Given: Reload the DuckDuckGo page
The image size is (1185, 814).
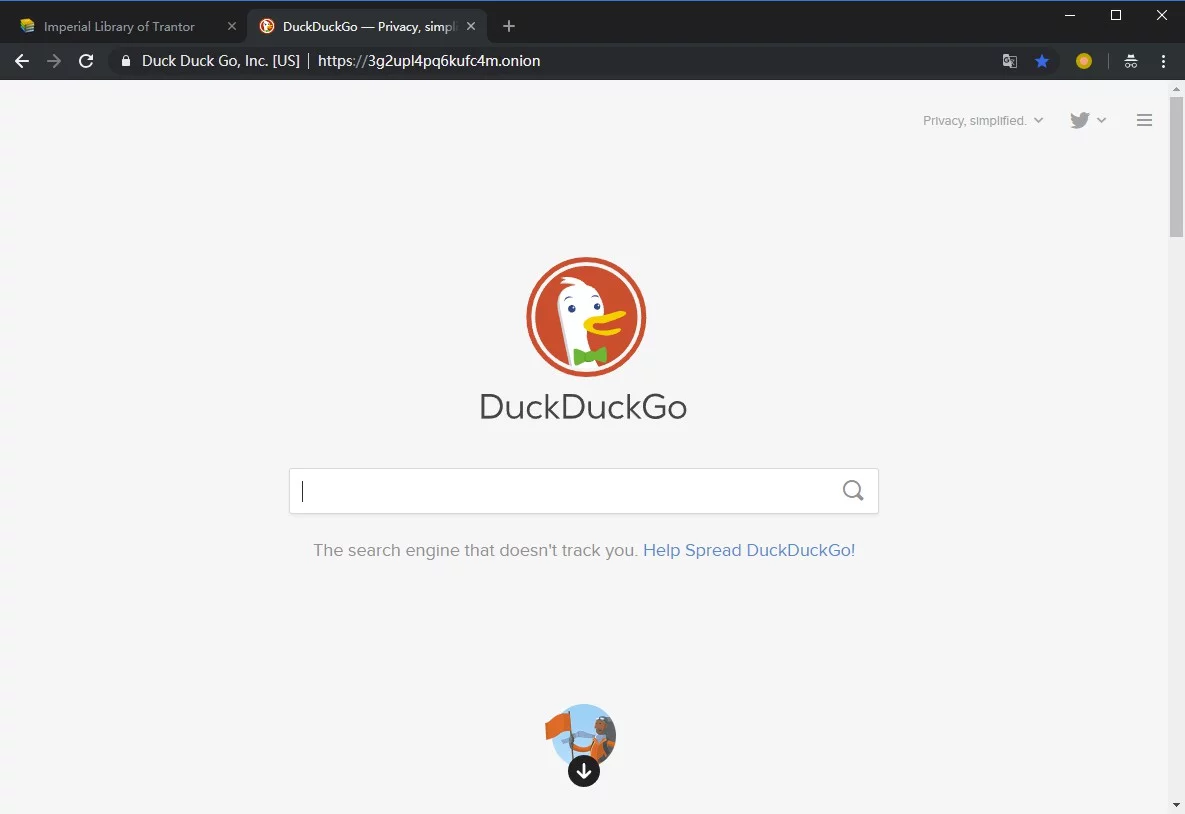Looking at the screenshot, I should point(86,61).
